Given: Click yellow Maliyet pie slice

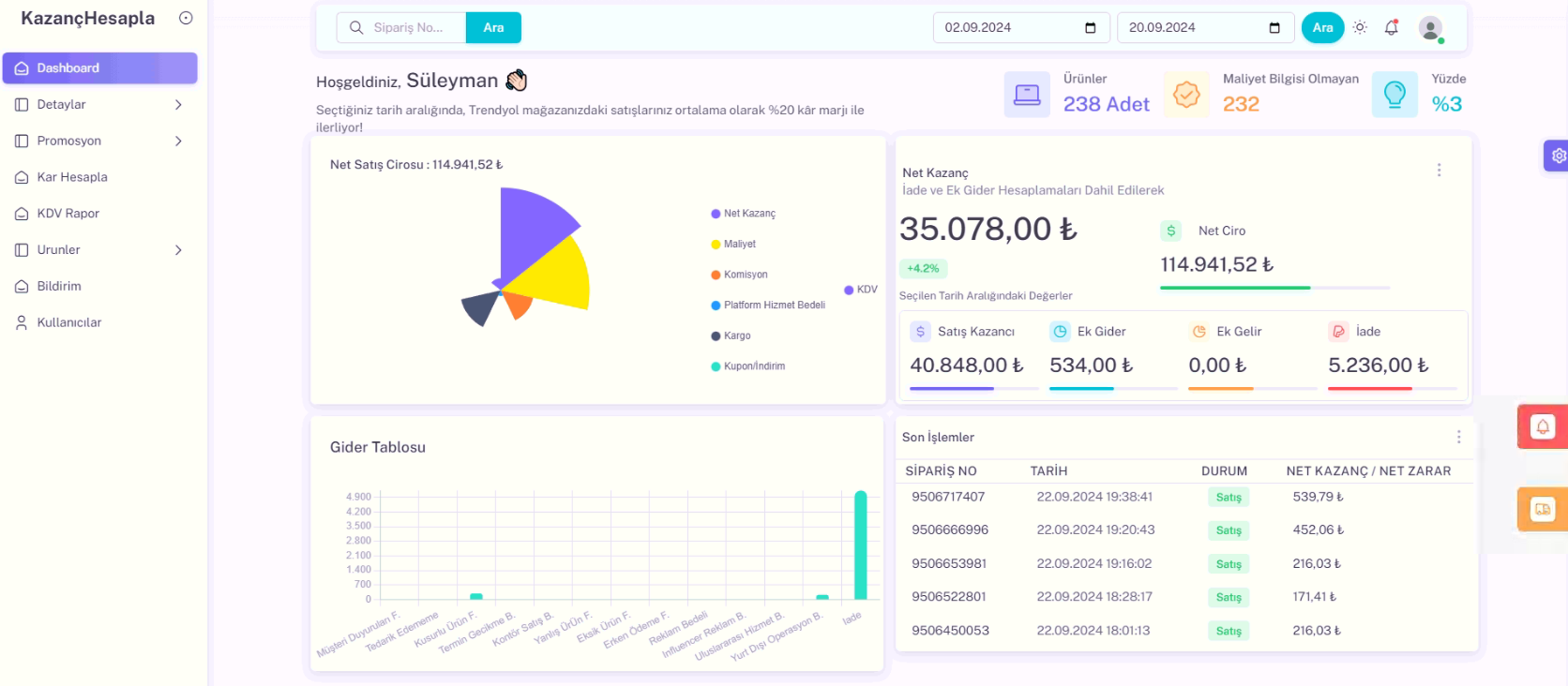Looking at the screenshot, I should pos(555,277).
